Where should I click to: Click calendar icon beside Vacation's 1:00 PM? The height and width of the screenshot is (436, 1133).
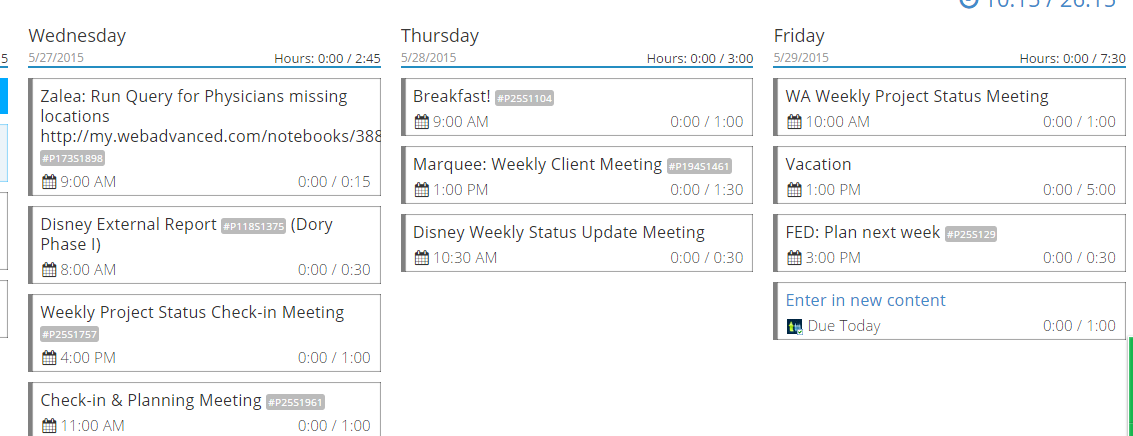(794, 190)
